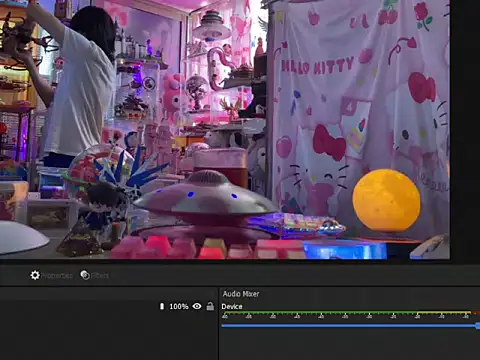Viewport: 480px width, 360px height.
Task: Click the 100% value in the source row
Action: 179,306
